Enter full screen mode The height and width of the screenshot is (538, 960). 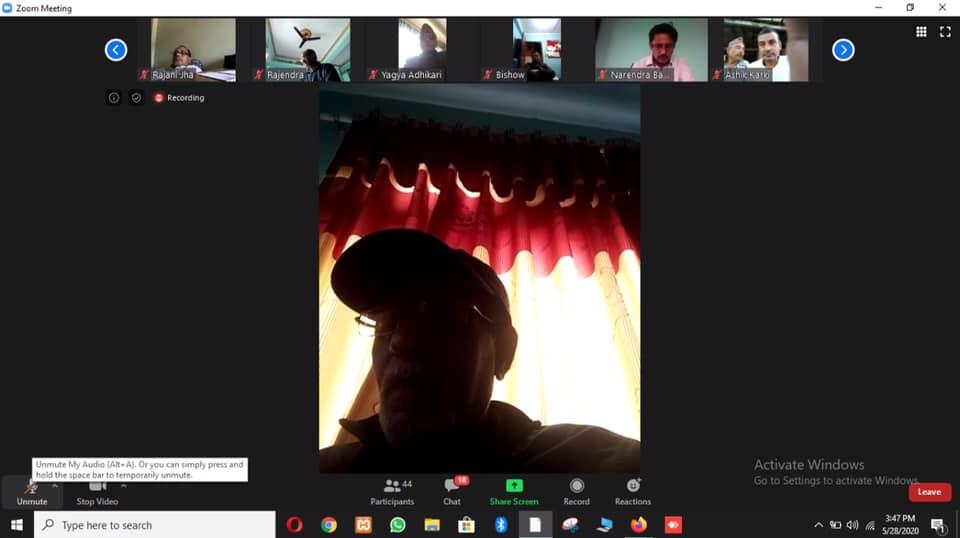pyautogui.click(x=945, y=32)
